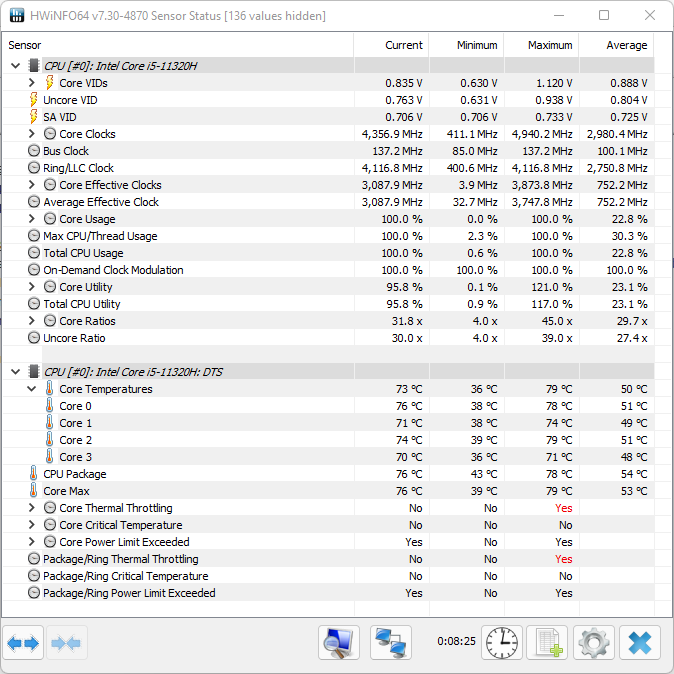674x674 pixels.
Task: Close sensors with the blue X icon
Action: (640, 643)
